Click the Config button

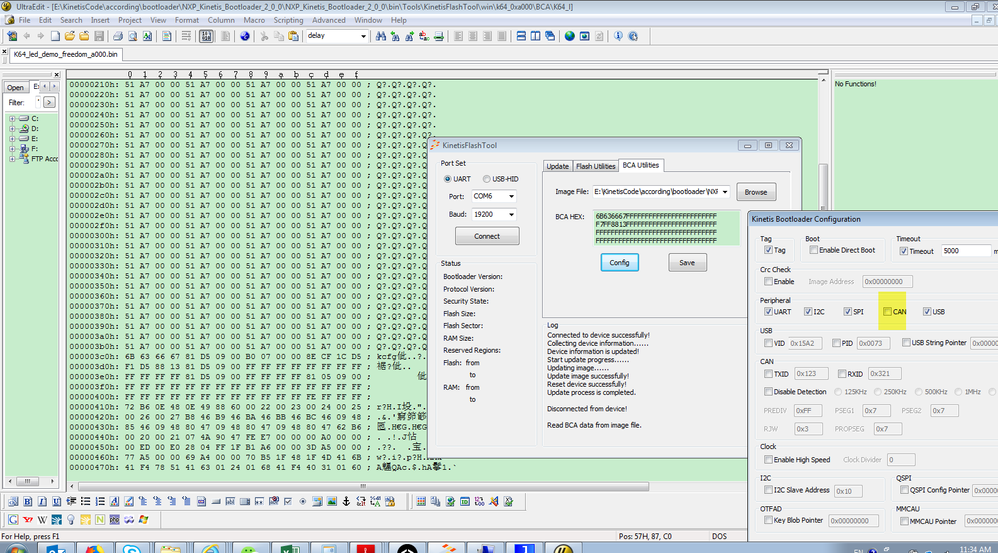(619, 262)
